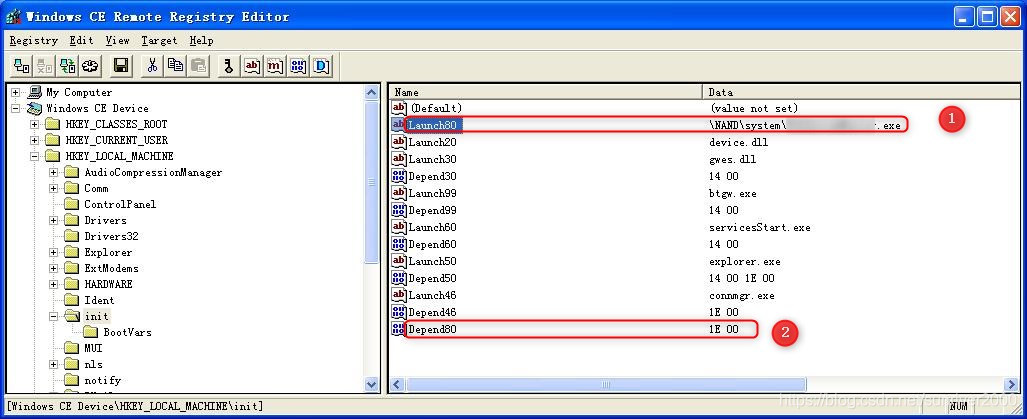Screen dimensions: 1027x419
Task: Click the string icon beside (Default)
Action: click(x=398, y=107)
